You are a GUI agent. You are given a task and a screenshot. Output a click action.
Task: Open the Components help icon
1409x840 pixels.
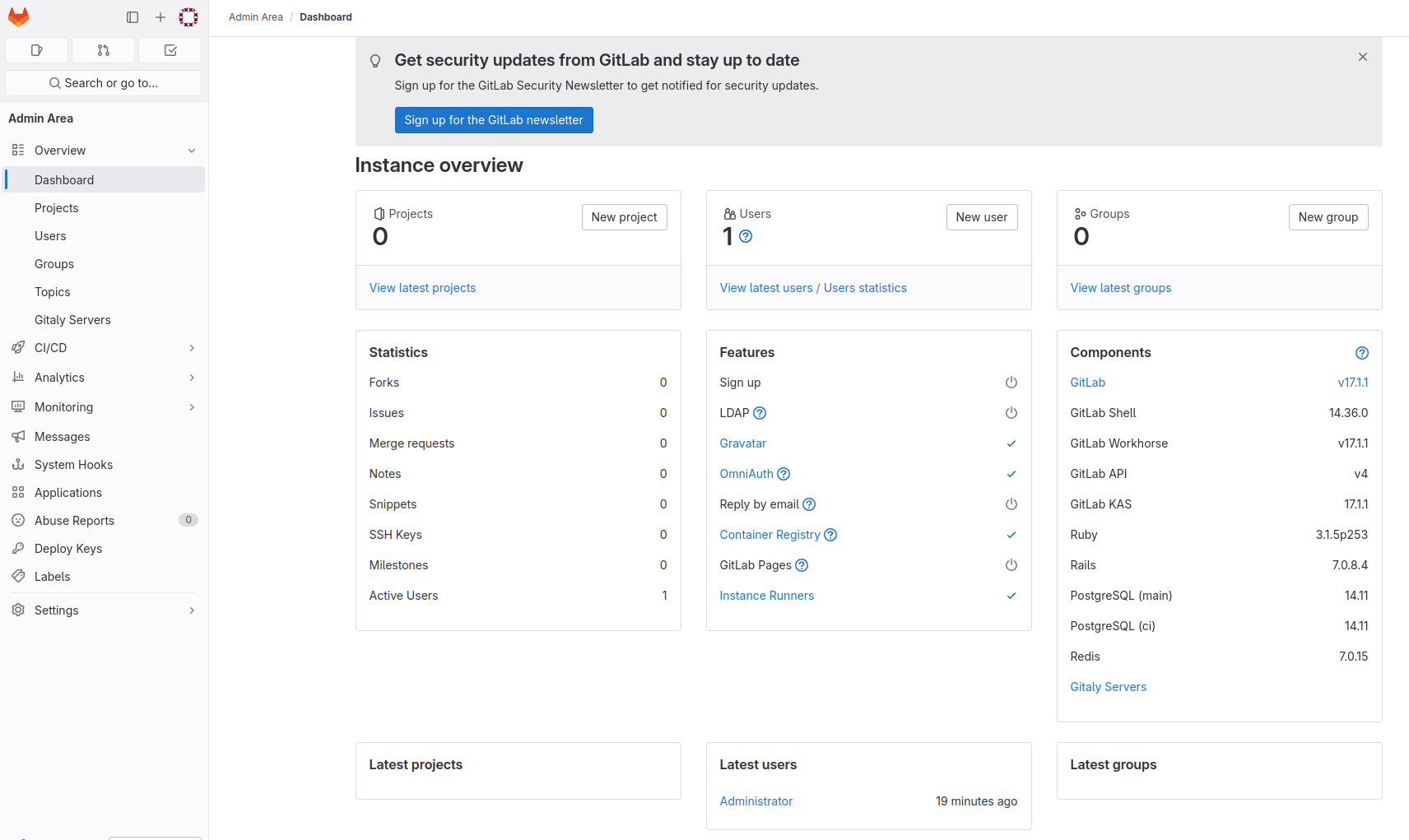(1362, 353)
